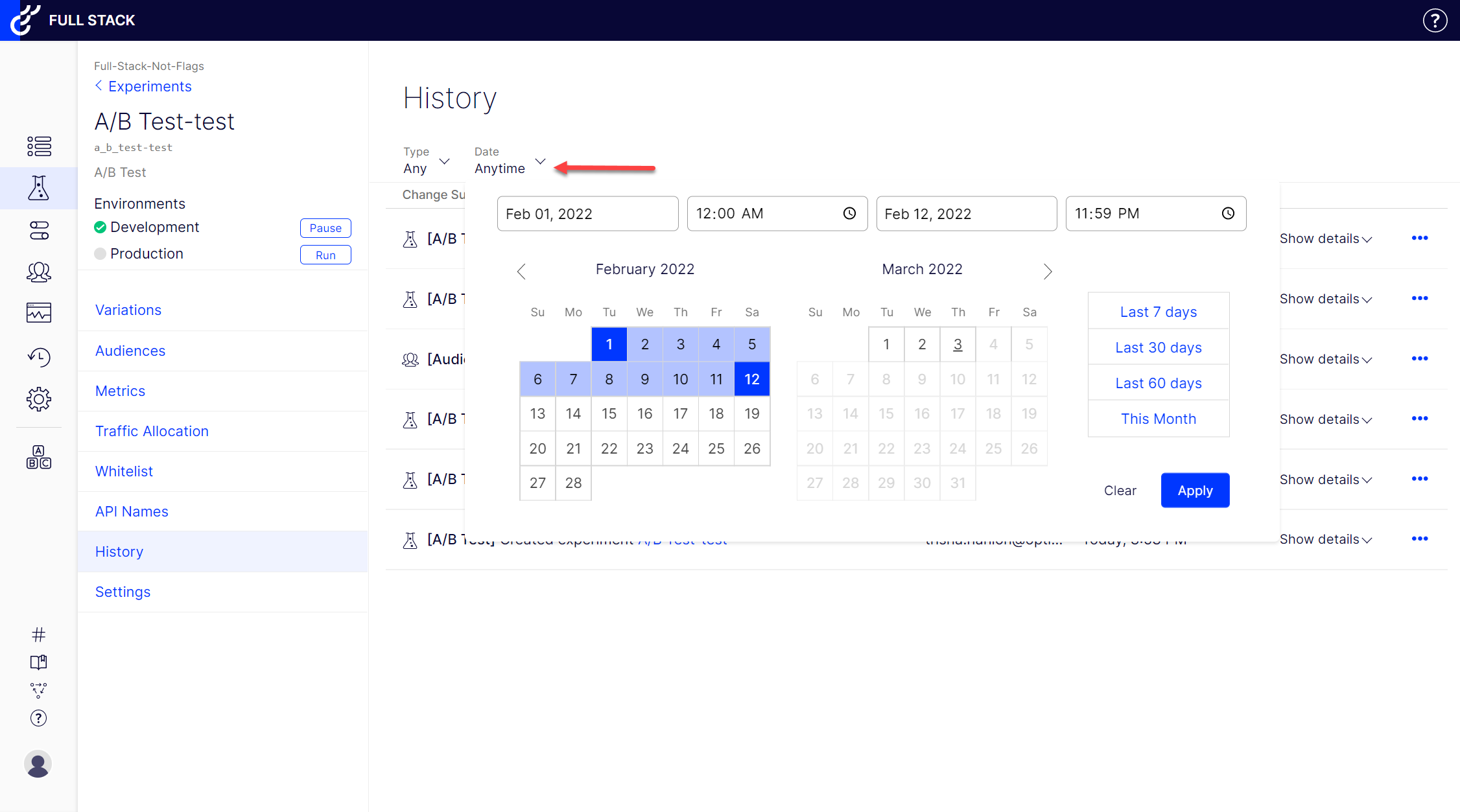Run the Production environment
This screenshot has height=812, width=1460.
coord(325,255)
